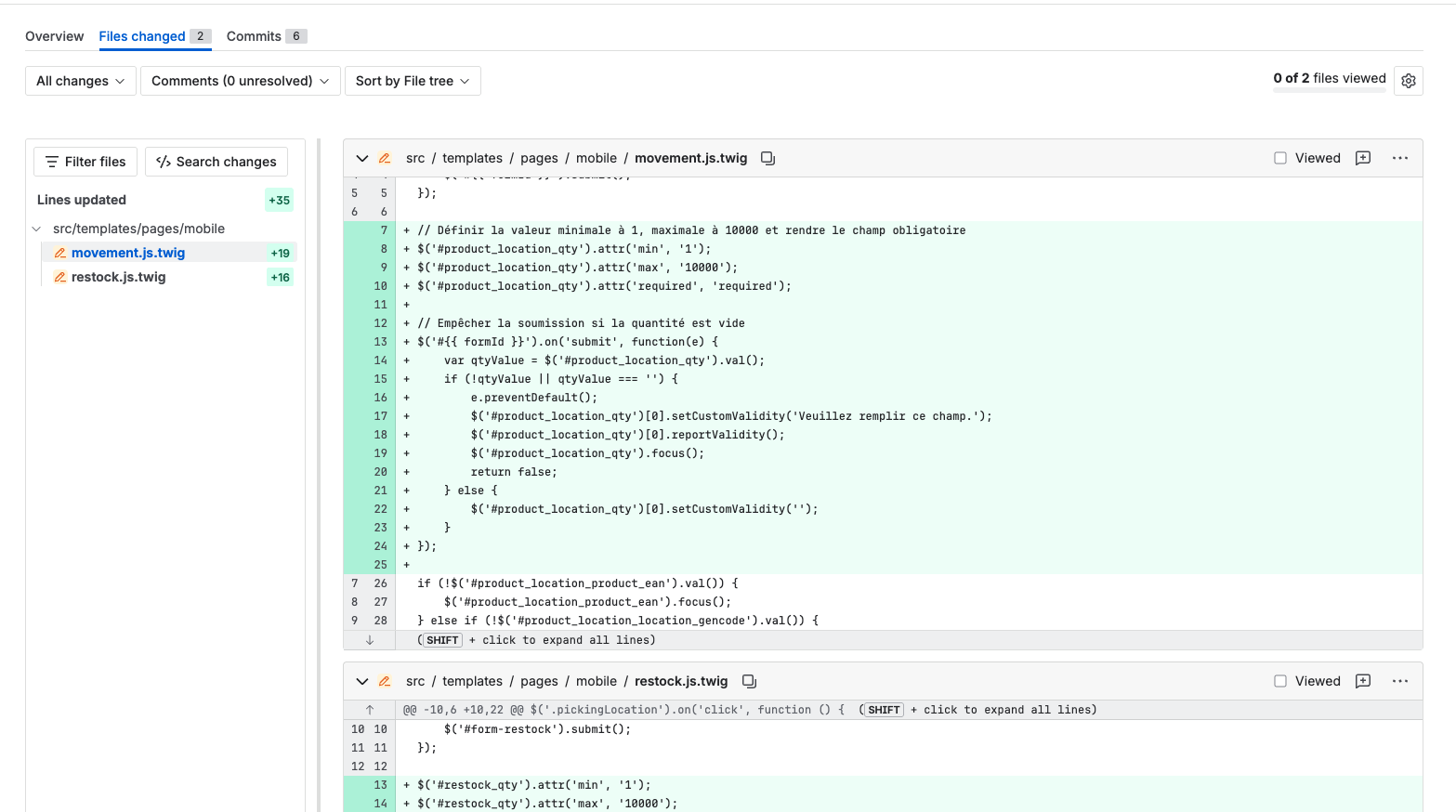The height and width of the screenshot is (812, 1456).
Task: Switch to the Overview tab
Action: tap(54, 36)
